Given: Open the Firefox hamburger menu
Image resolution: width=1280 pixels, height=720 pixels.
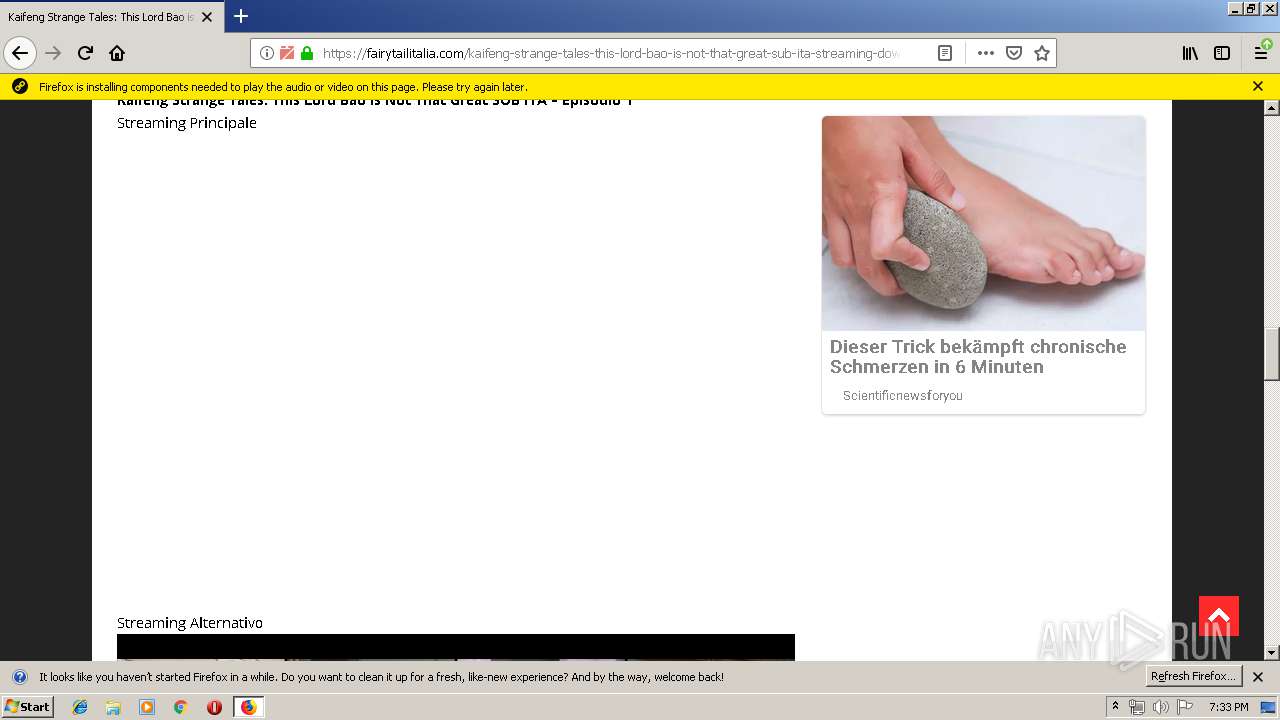Looking at the screenshot, I should pyautogui.click(x=1262, y=53).
